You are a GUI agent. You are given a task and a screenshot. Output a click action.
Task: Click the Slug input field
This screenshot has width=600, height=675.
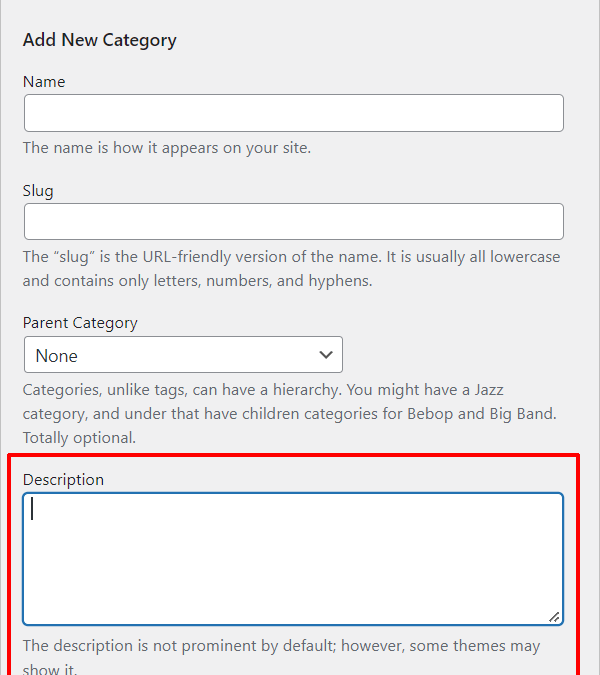(x=293, y=222)
